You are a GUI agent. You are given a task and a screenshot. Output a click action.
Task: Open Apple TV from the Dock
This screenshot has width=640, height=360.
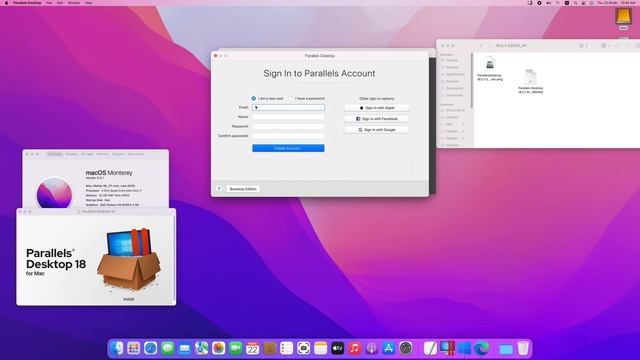(338, 348)
